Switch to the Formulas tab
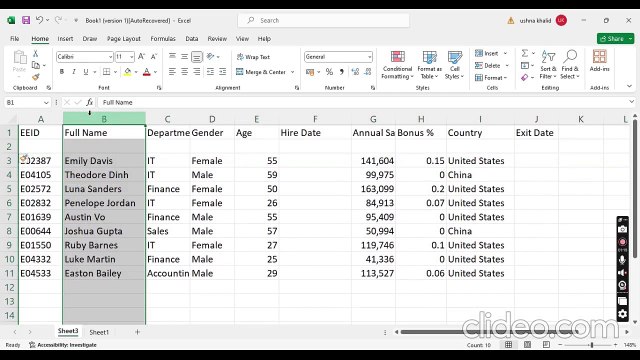 [x=163, y=38]
